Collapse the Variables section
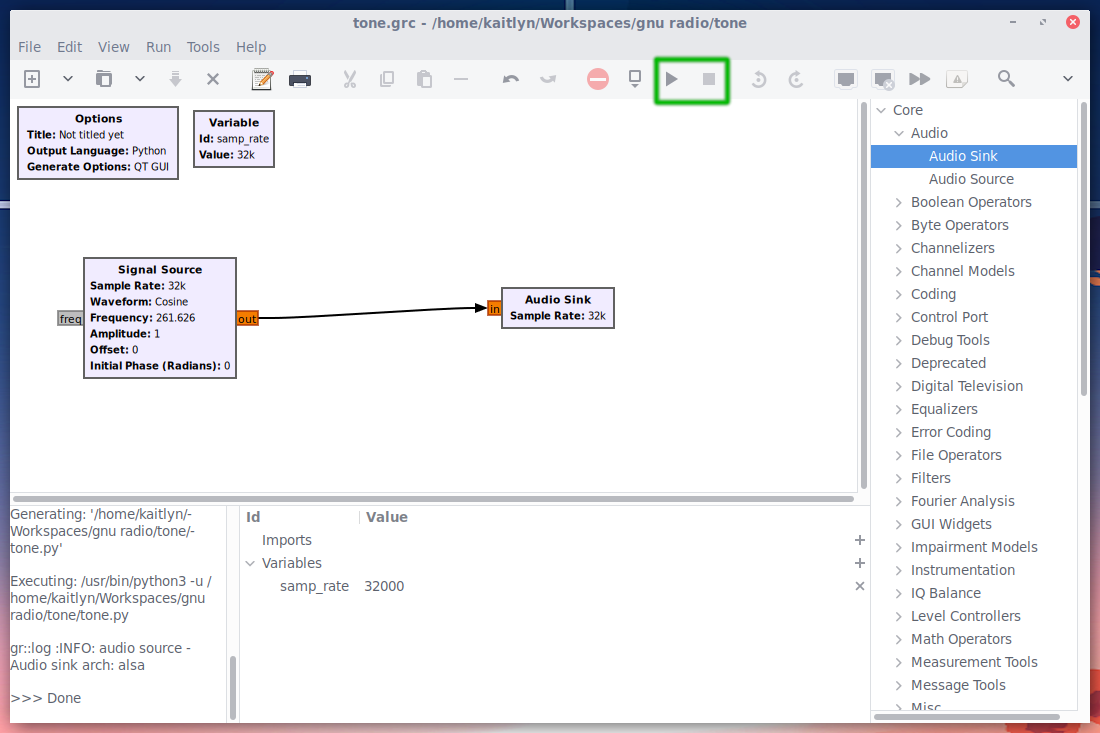 (x=250, y=563)
